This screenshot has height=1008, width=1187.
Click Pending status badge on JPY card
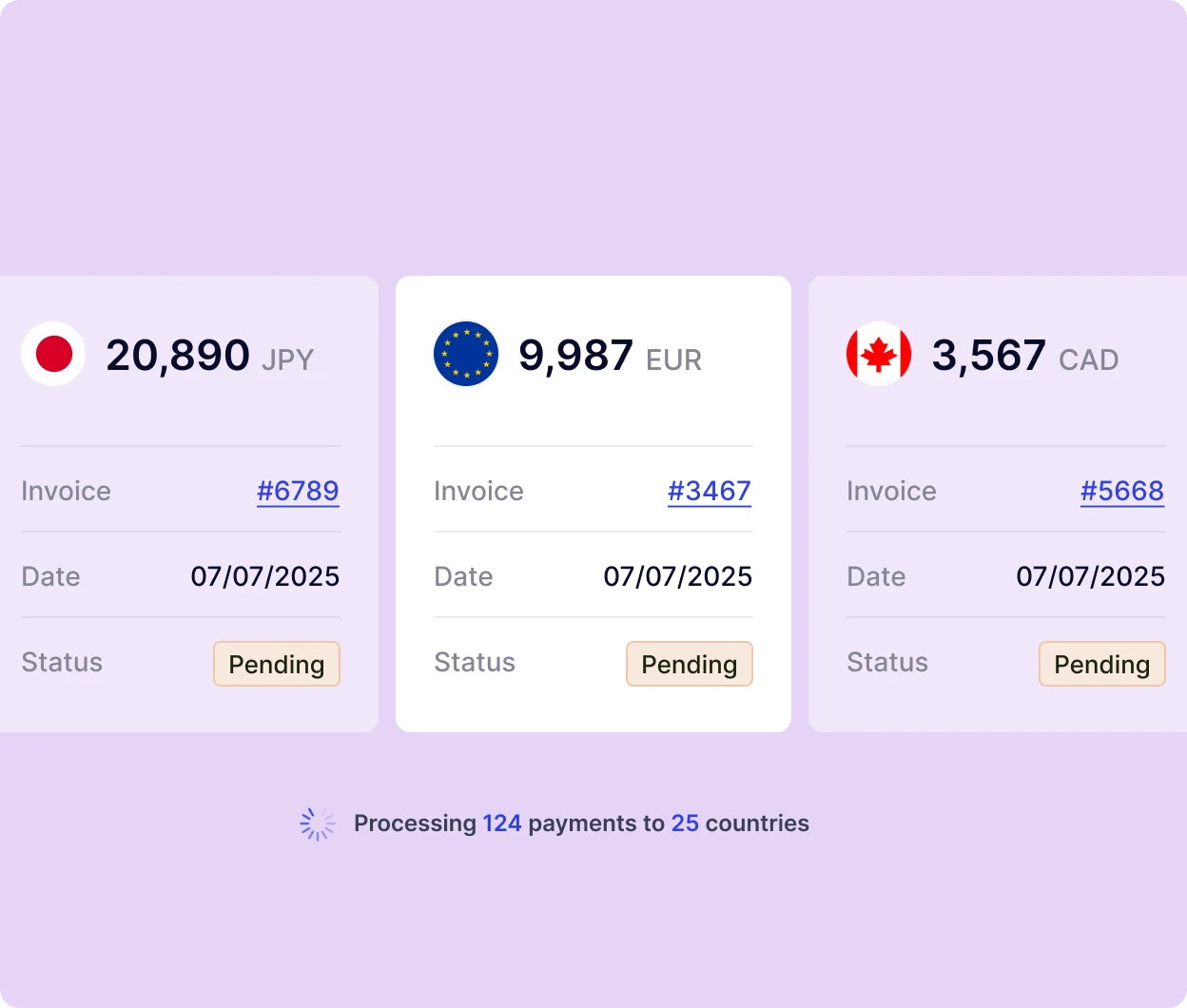277,664
